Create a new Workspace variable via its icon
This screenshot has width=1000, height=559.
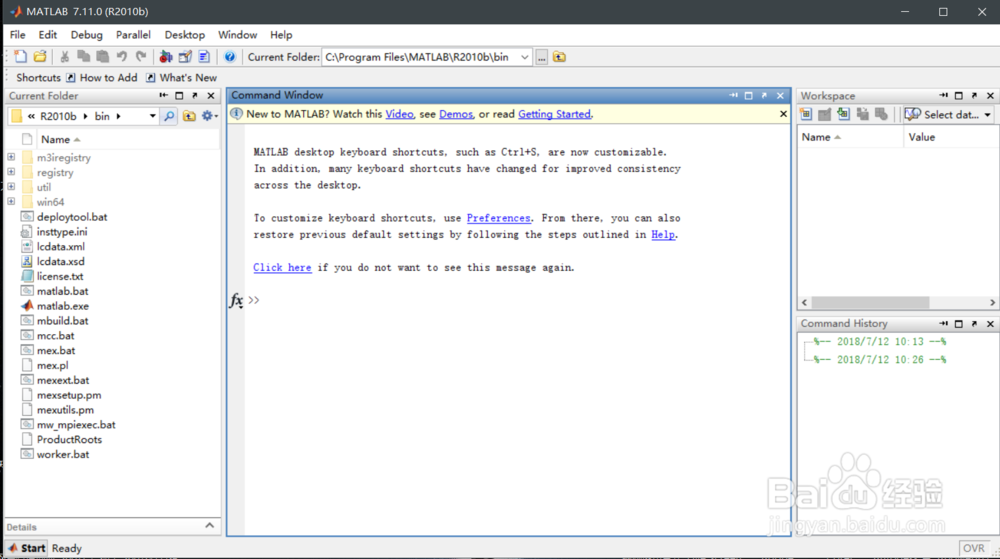coord(806,114)
